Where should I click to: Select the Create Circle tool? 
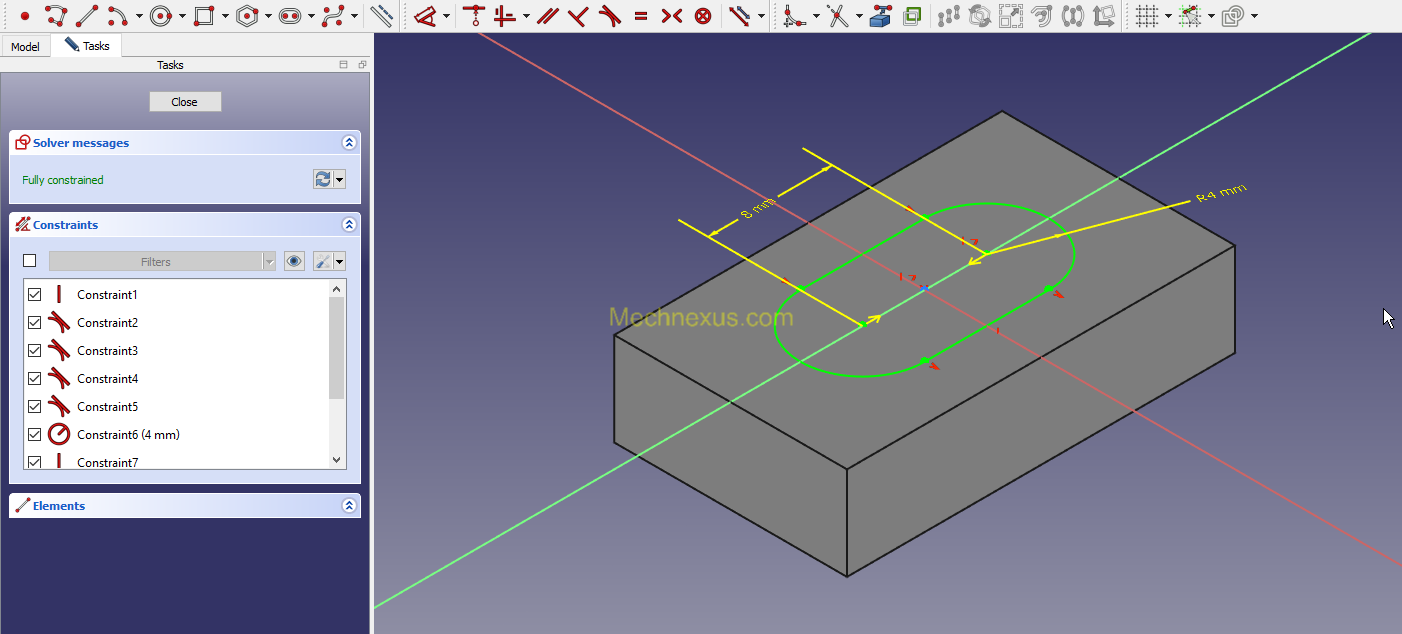coord(161,16)
